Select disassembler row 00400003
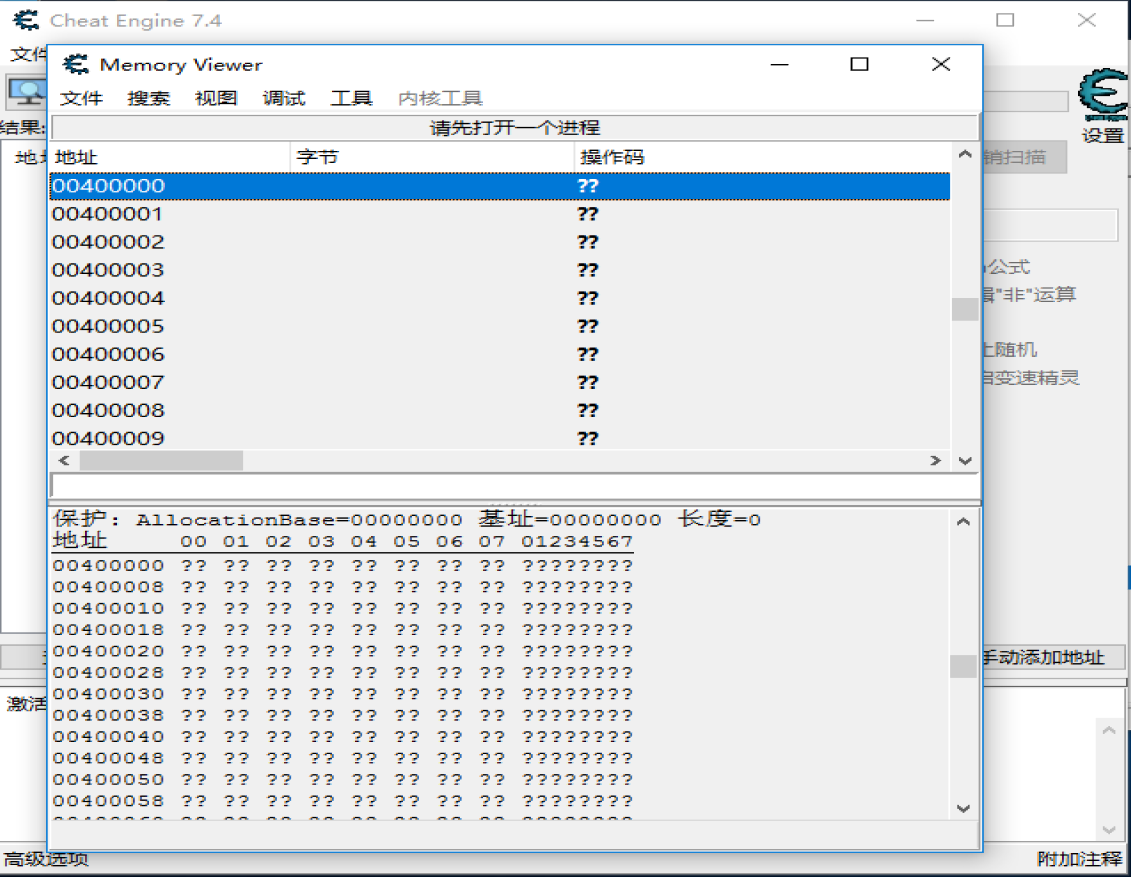This screenshot has height=877, width=1131. pyautogui.click(x=500, y=270)
